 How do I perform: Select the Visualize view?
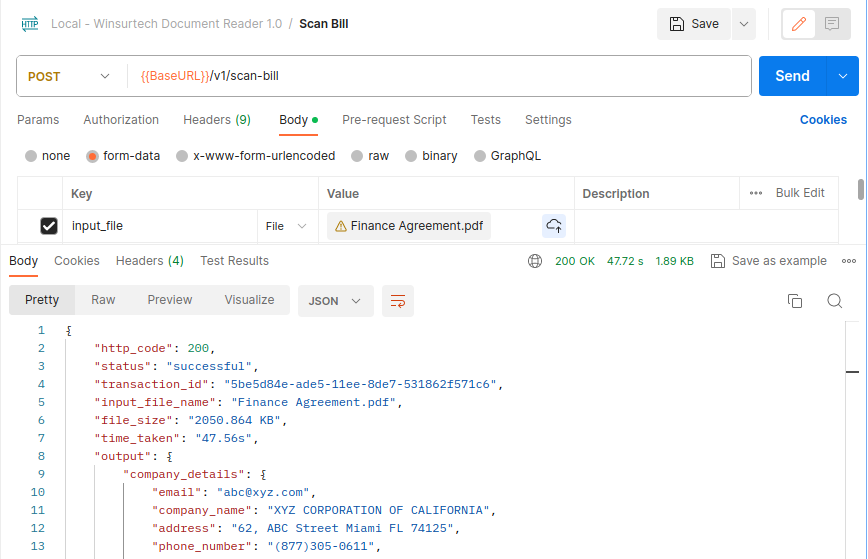tap(249, 300)
